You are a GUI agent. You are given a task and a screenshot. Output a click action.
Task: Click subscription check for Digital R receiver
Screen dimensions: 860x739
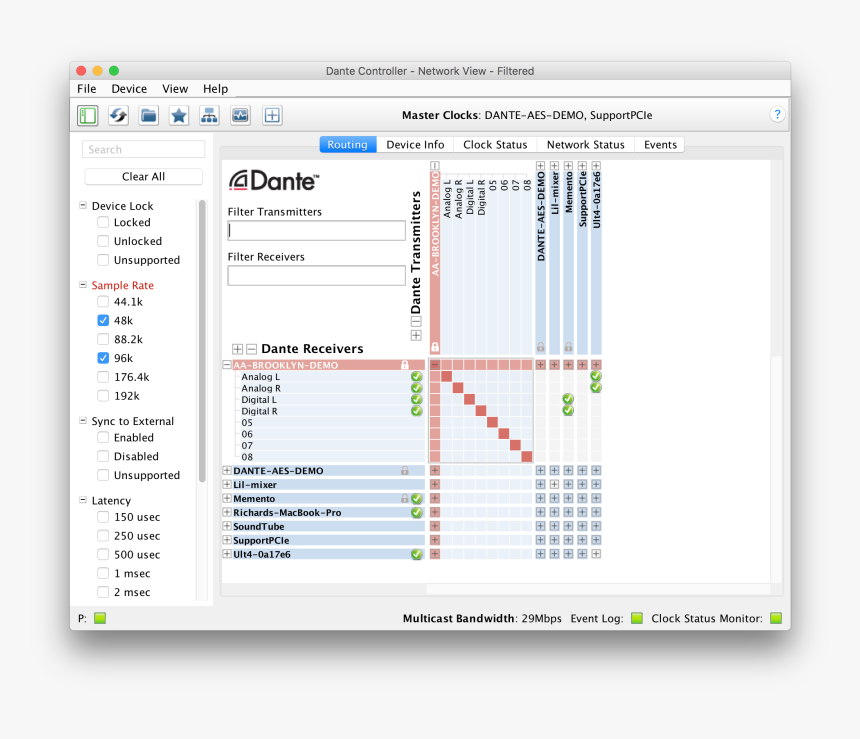(417, 411)
